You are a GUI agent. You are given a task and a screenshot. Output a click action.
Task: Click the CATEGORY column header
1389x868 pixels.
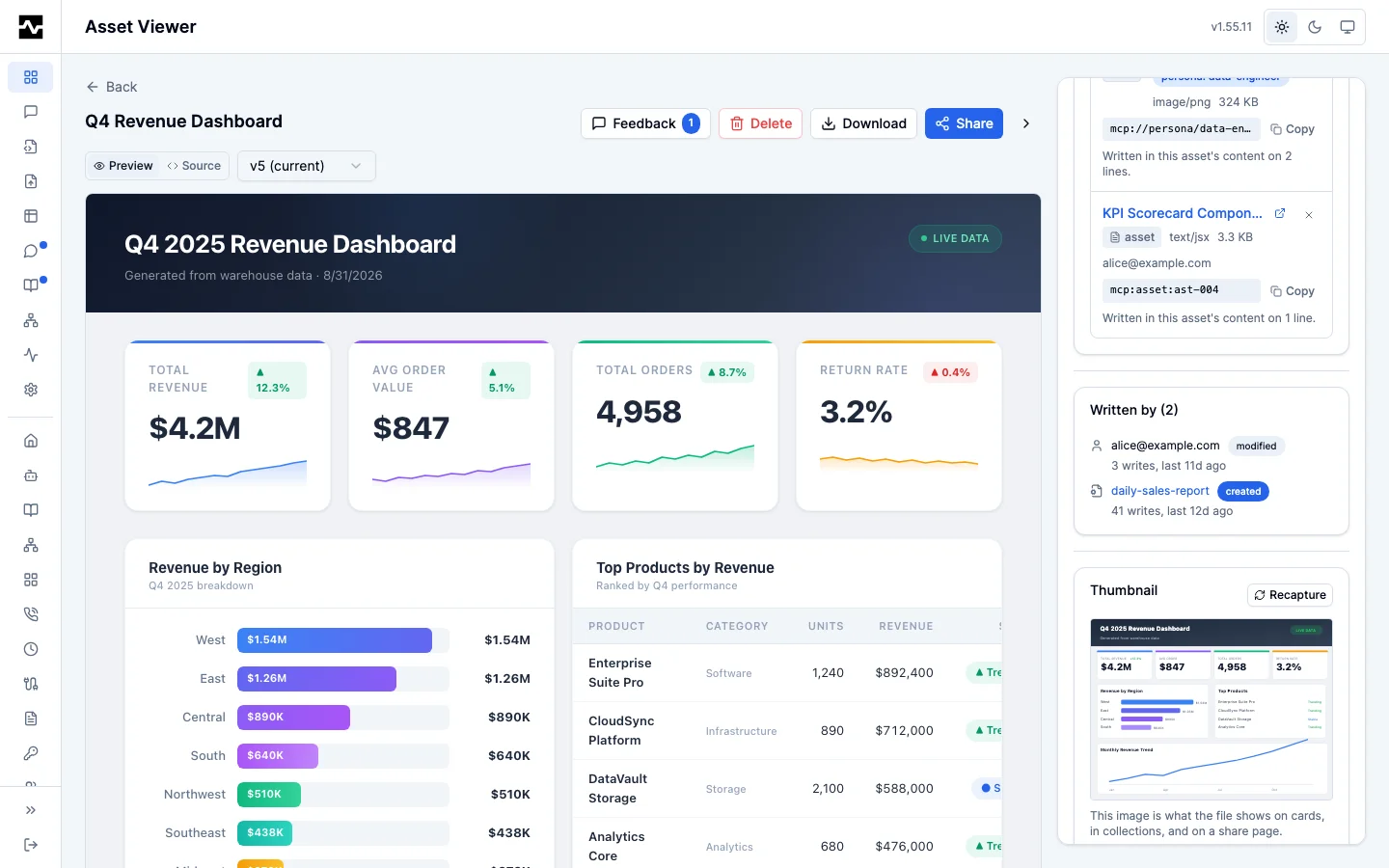(x=737, y=626)
